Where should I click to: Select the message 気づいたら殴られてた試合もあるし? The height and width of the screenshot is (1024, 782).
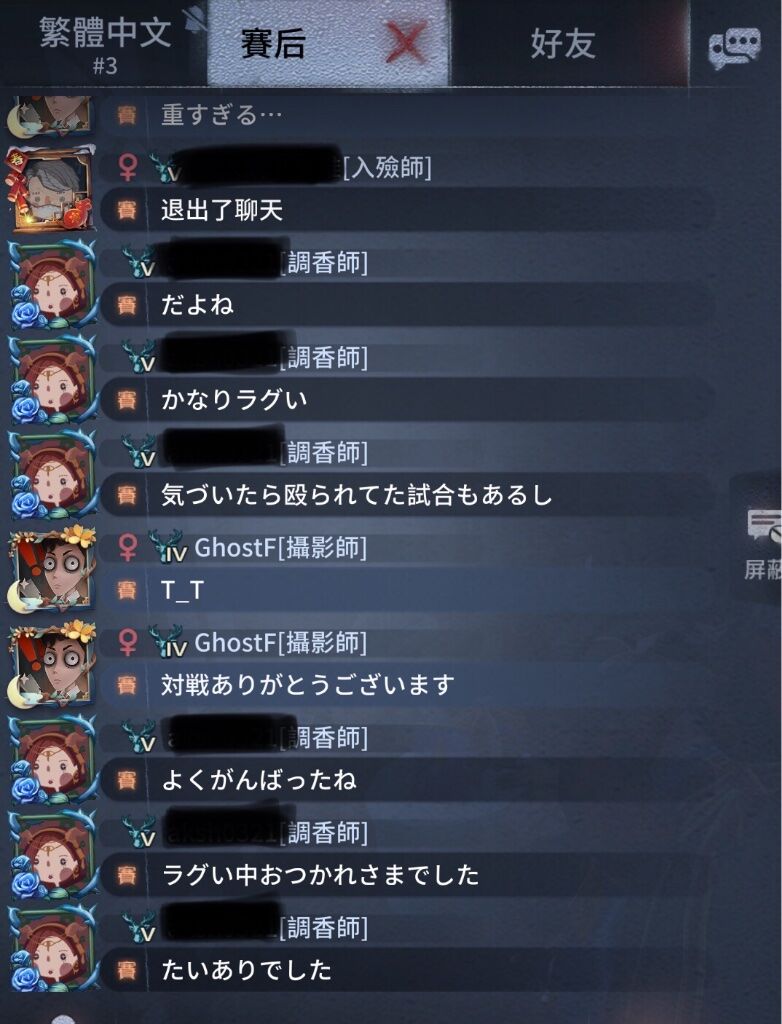tap(357, 495)
